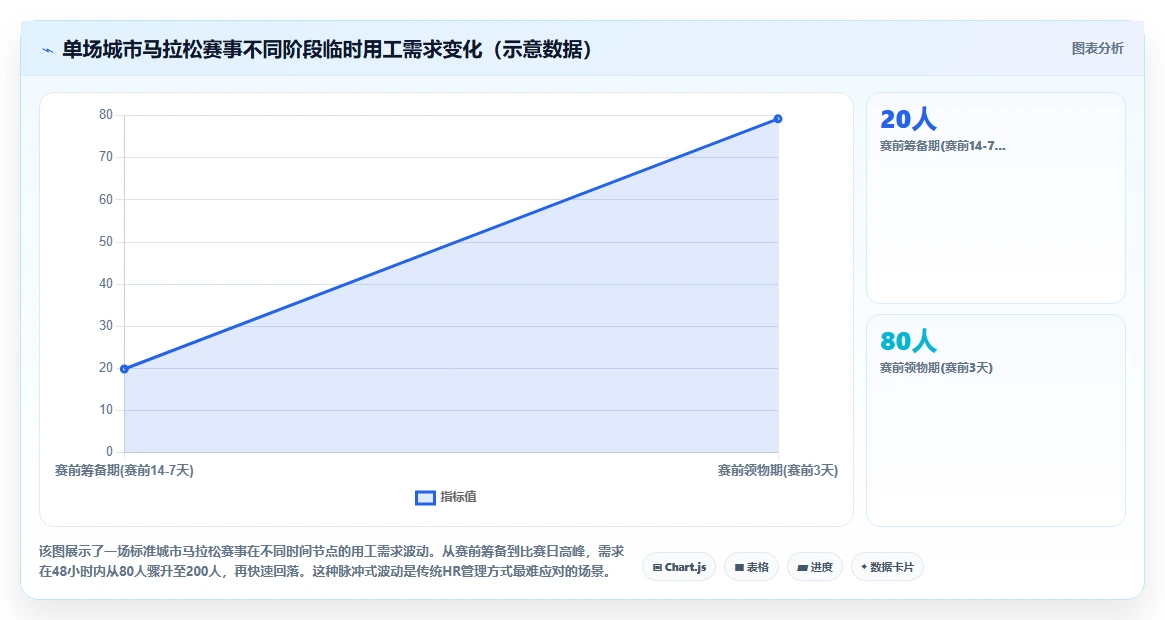Screen dimensions: 1165x620
Task: Click the data point at value 80
Action: coord(778,119)
